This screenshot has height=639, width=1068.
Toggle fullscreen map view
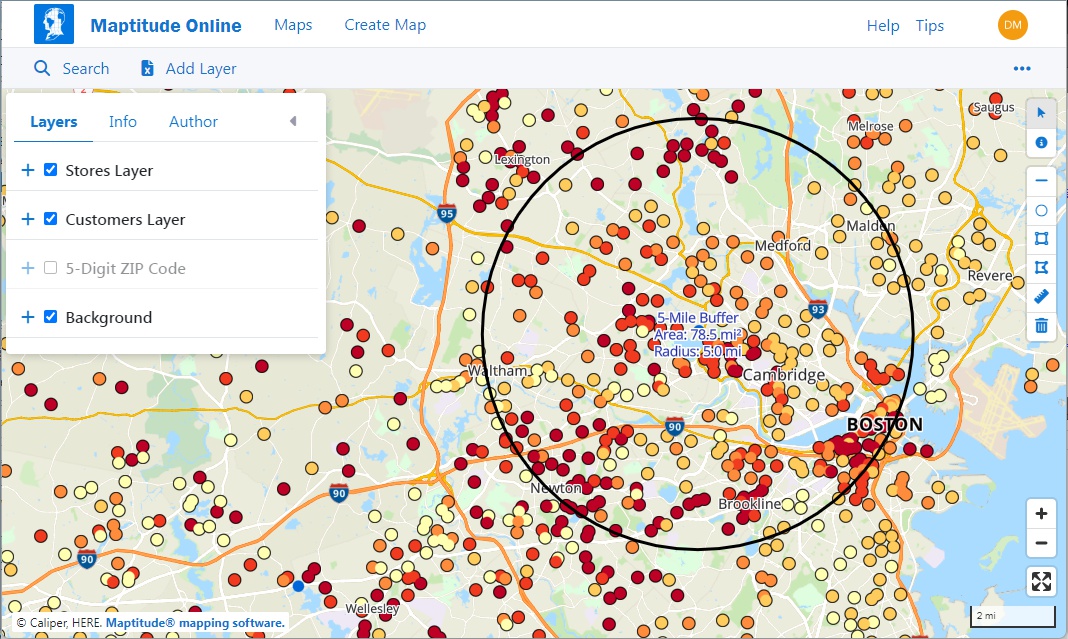coord(1041,582)
